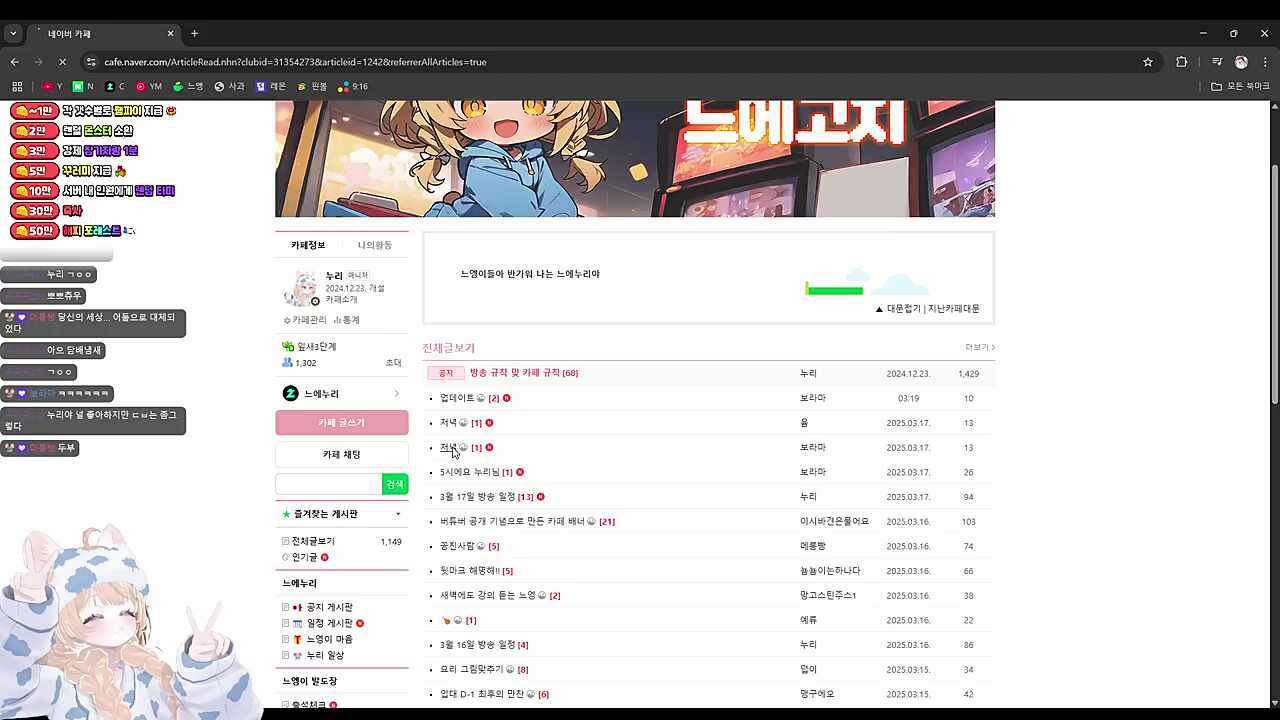Open the '누리 일상' board
This screenshot has height=720, width=1280.
coord(325,655)
